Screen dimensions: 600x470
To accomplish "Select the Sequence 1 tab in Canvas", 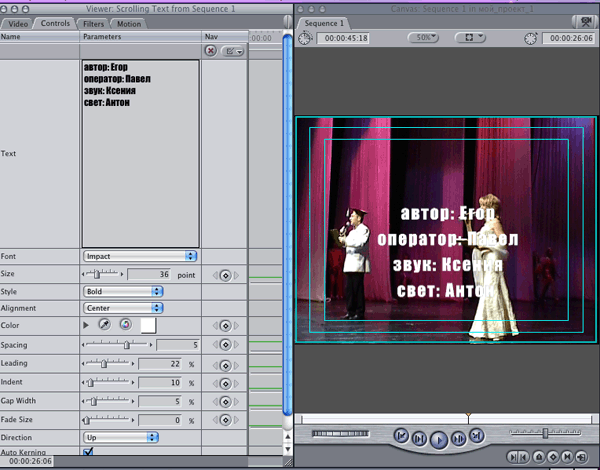I will pyautogui.click(x=324, y=23).
